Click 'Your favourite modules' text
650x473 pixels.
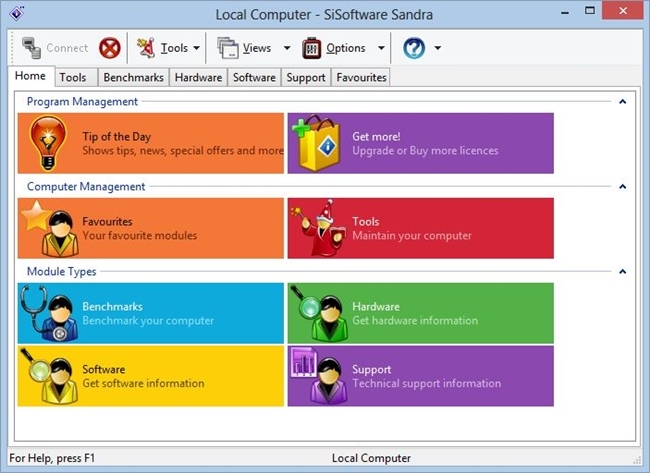140,235
